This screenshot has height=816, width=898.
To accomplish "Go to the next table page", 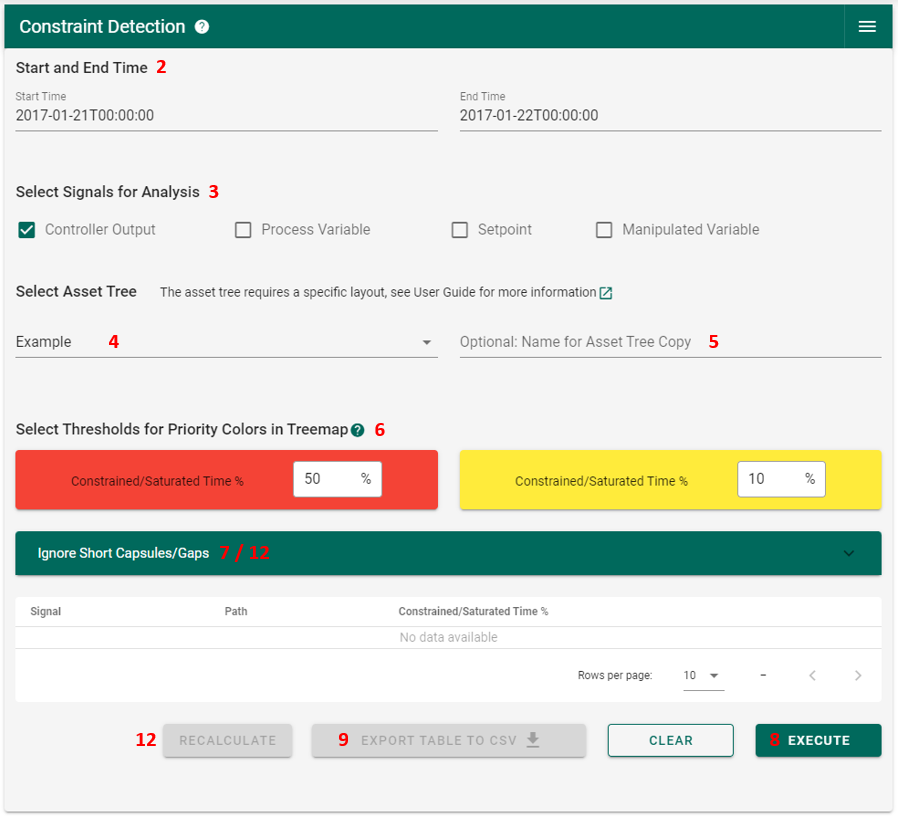I will click(x=857, y=675).
